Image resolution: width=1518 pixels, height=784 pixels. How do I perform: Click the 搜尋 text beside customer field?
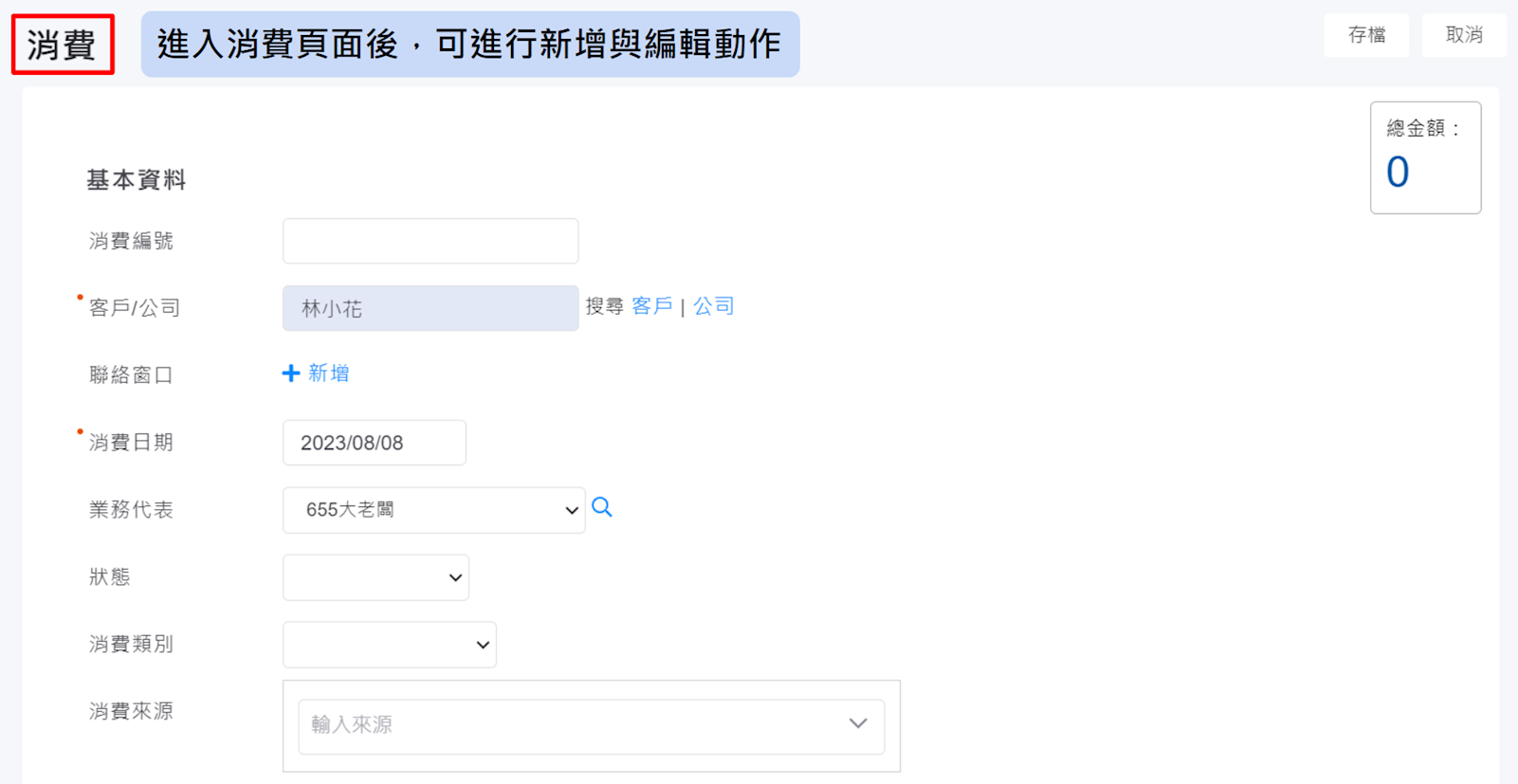pyautogui.click(x=605, y=306)
